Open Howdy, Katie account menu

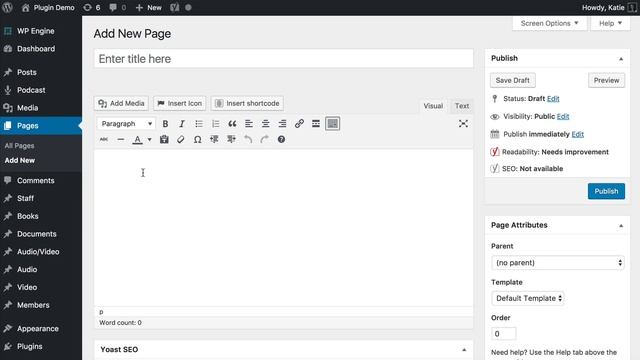pyautogui.click(x=609, y=7)
